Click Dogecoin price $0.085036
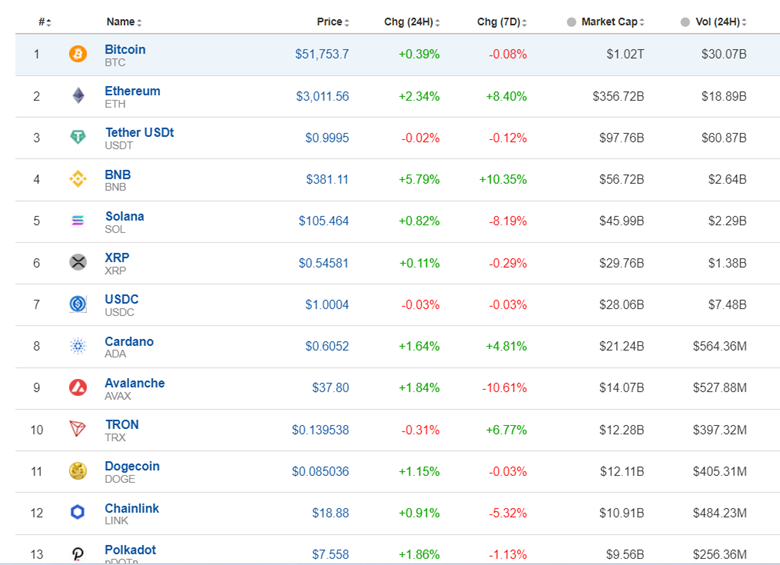The height and width of the screenshot is (565, 780). point(320,471)
